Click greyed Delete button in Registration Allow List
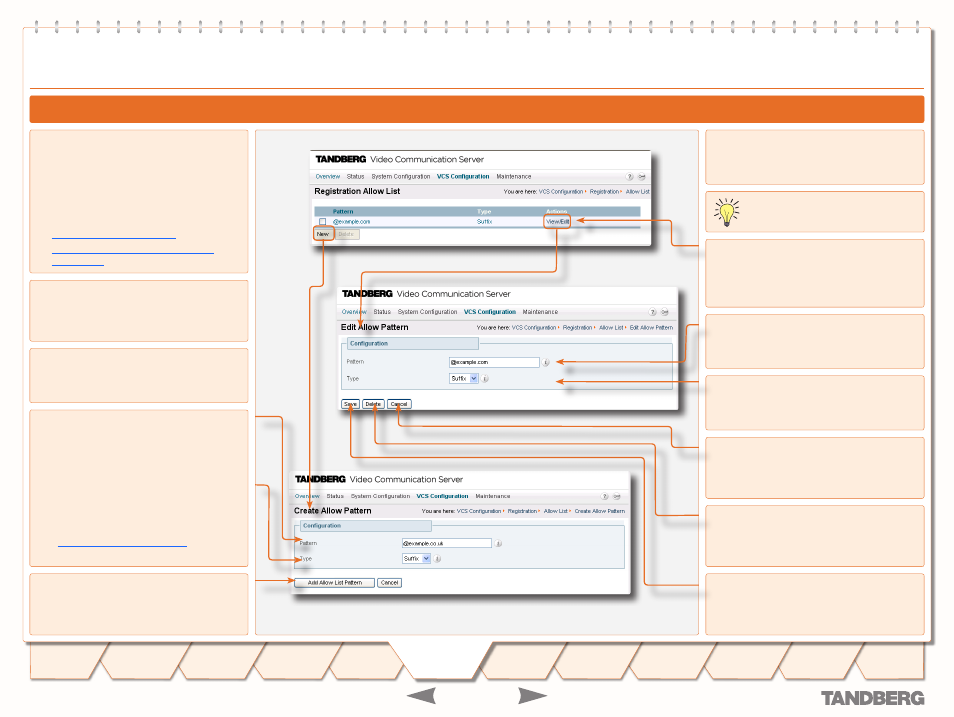The width and height of the screenshot is (954, 717). (x=346, y=234)
